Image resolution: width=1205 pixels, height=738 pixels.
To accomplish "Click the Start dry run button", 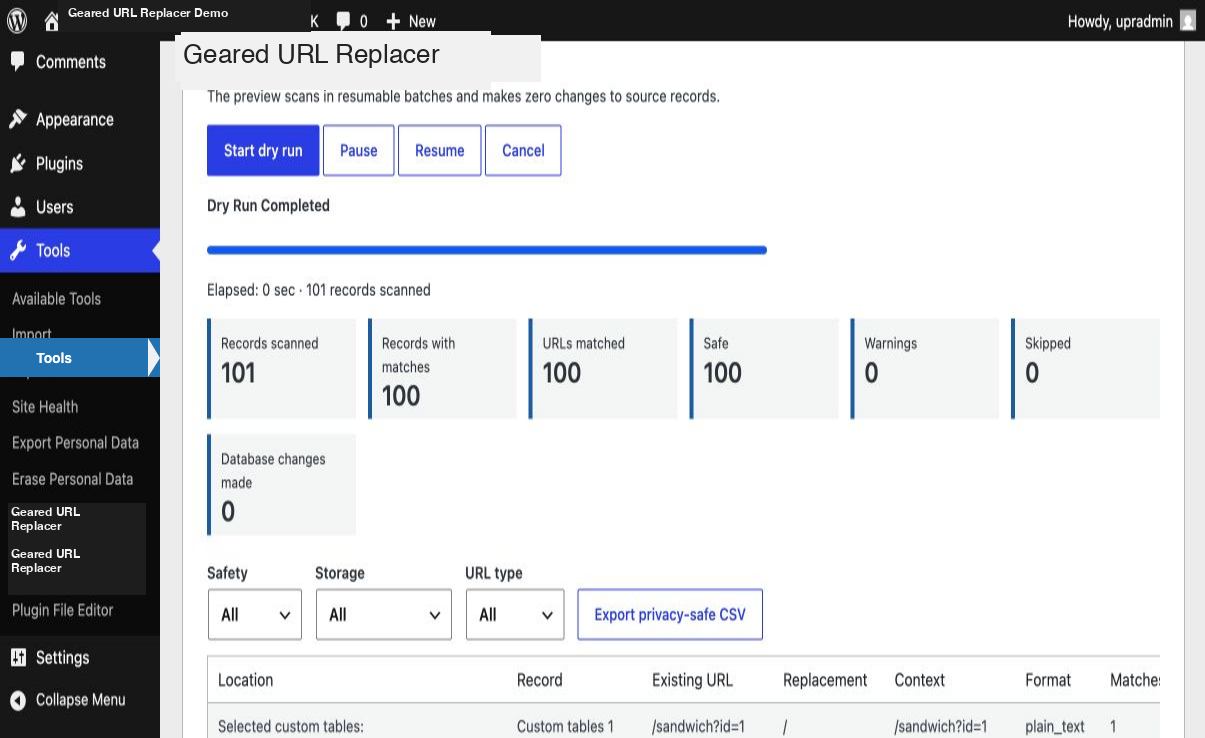I will [263, 150].
